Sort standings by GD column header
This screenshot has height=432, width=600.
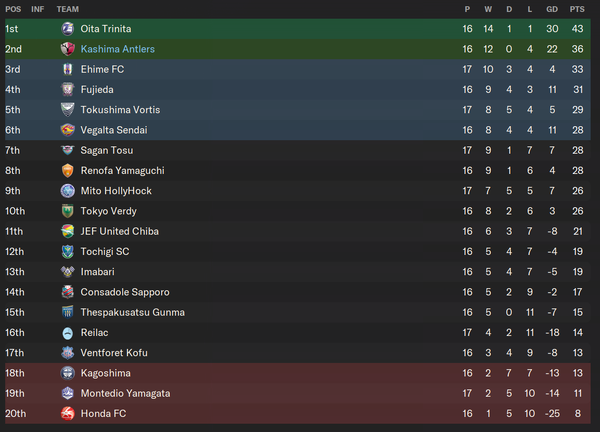(x=552, y=9)
